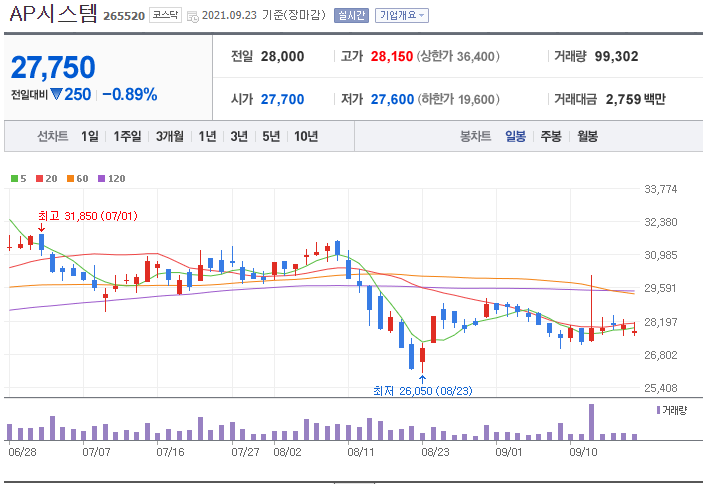
Task: Click the 08/23 date axis label
Action: point(435,452)
